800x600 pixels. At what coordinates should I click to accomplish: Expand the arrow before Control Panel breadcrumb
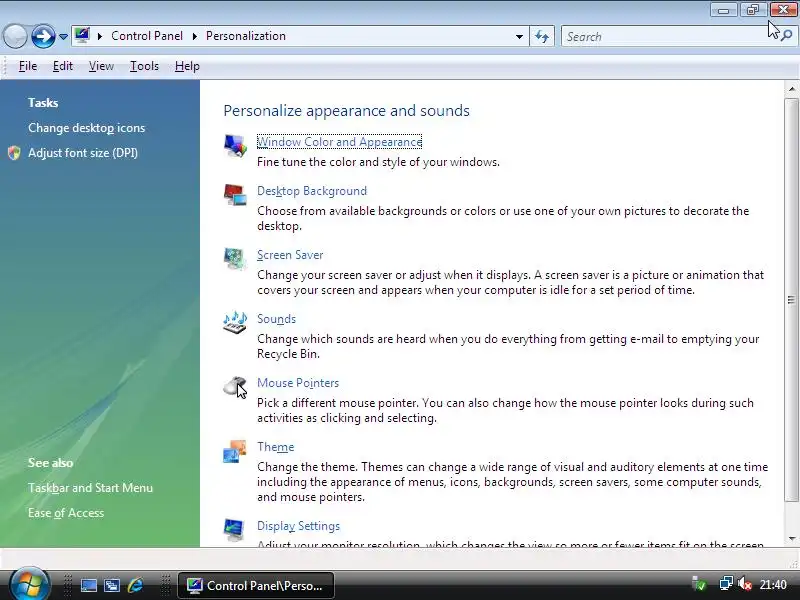click(100, 36)
